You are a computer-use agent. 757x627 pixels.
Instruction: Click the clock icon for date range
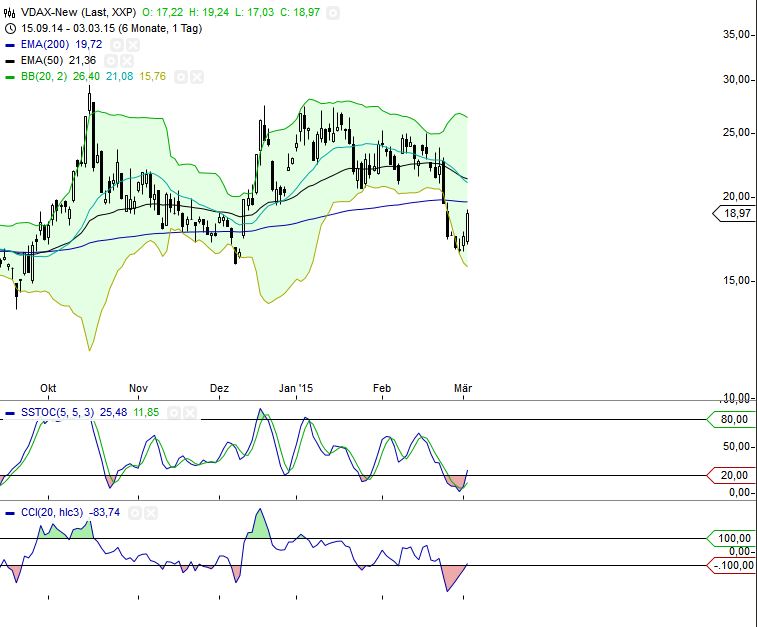pos(10,28)
